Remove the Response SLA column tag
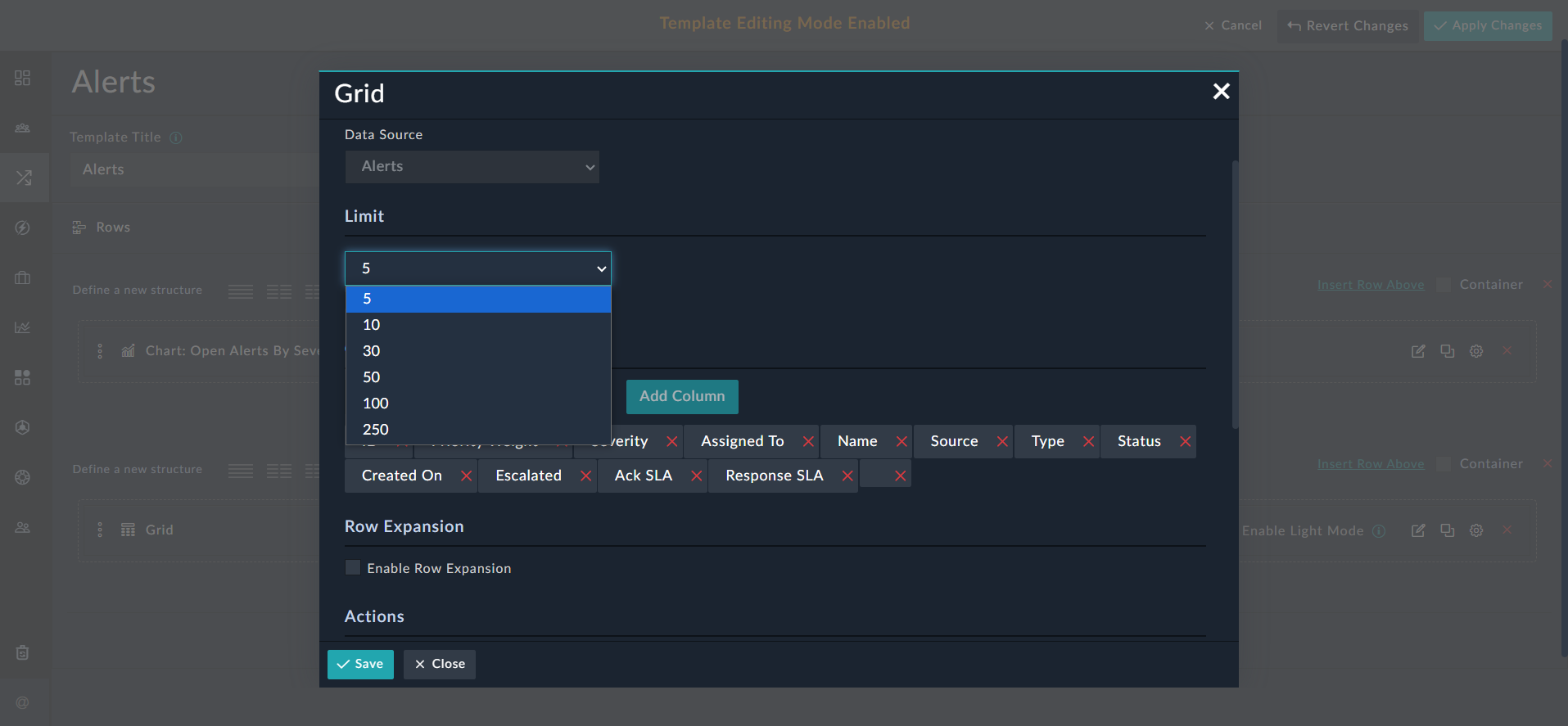 847,476
